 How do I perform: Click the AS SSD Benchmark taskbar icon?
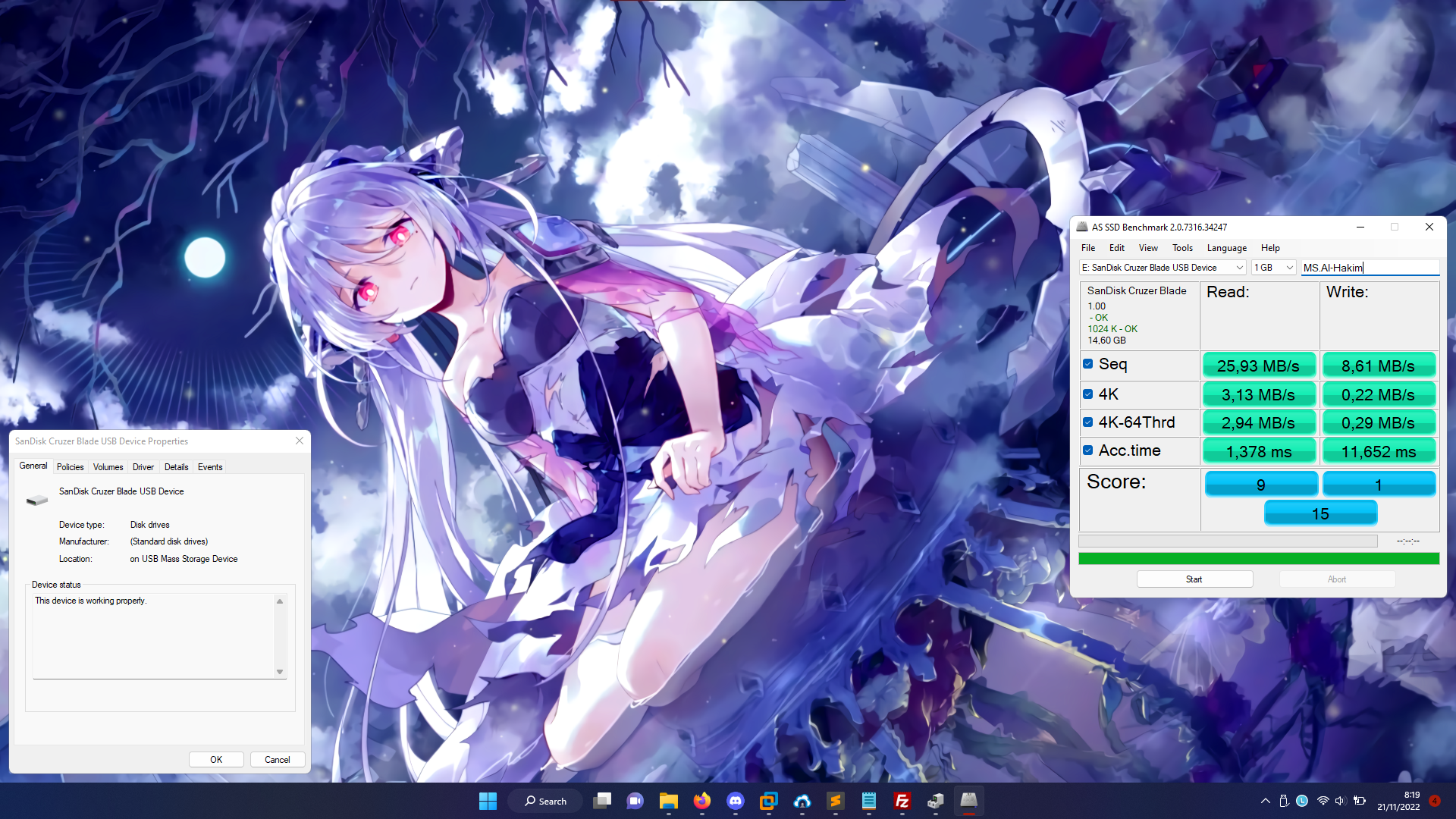[x=968, y=801]
